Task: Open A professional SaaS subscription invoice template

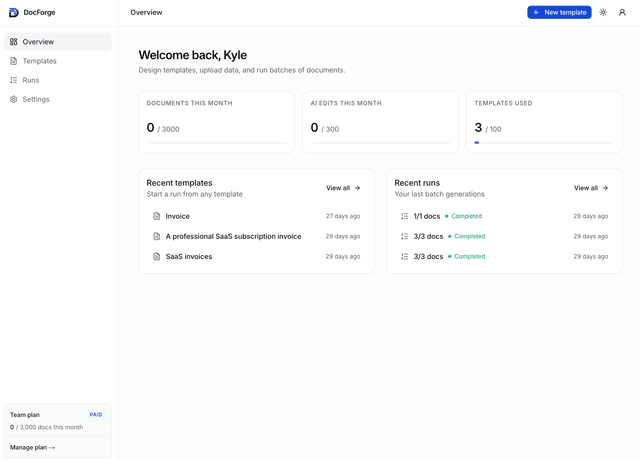Action: click(x=256, y=236)
